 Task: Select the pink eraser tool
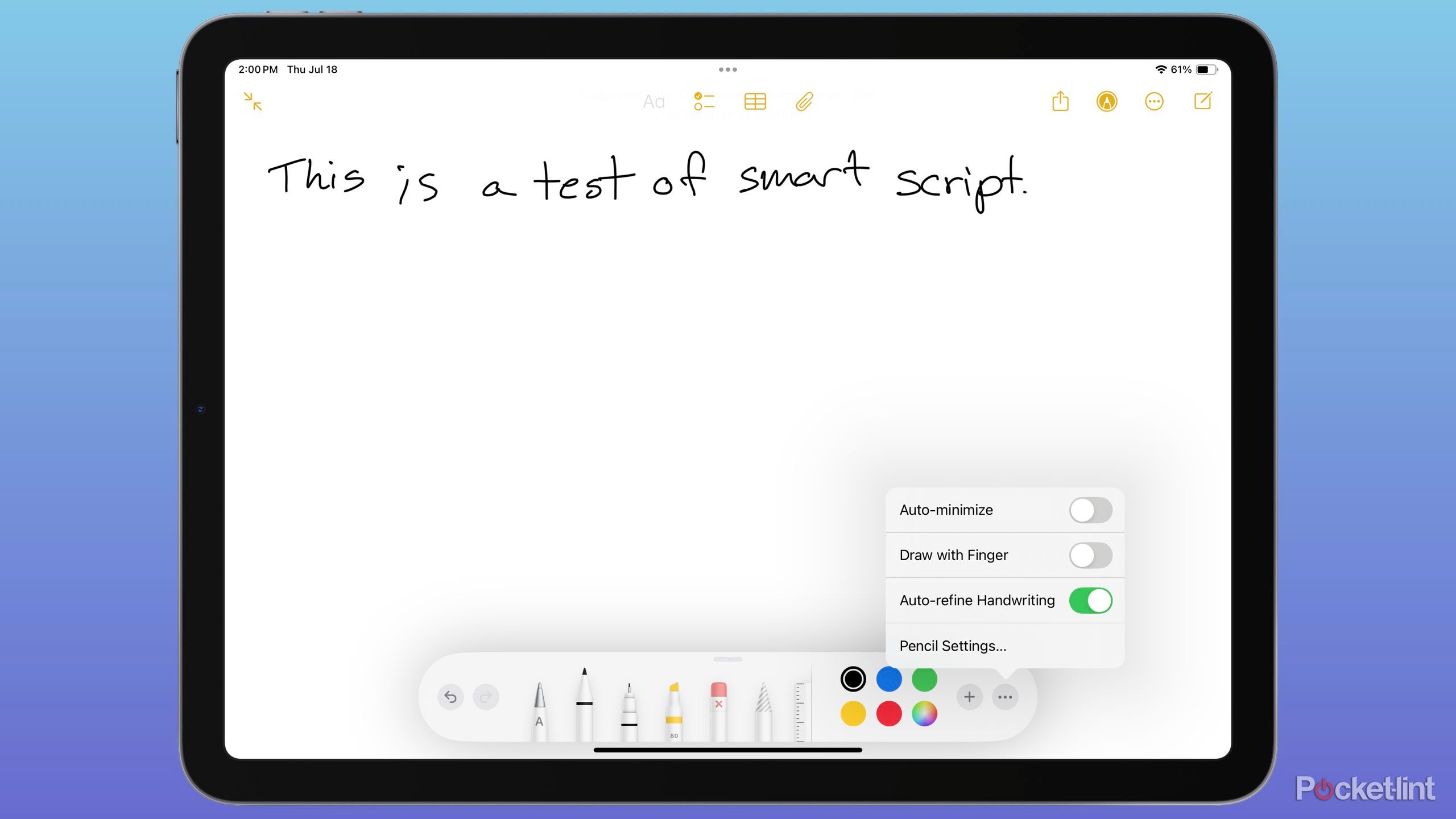tap(718, 711)
